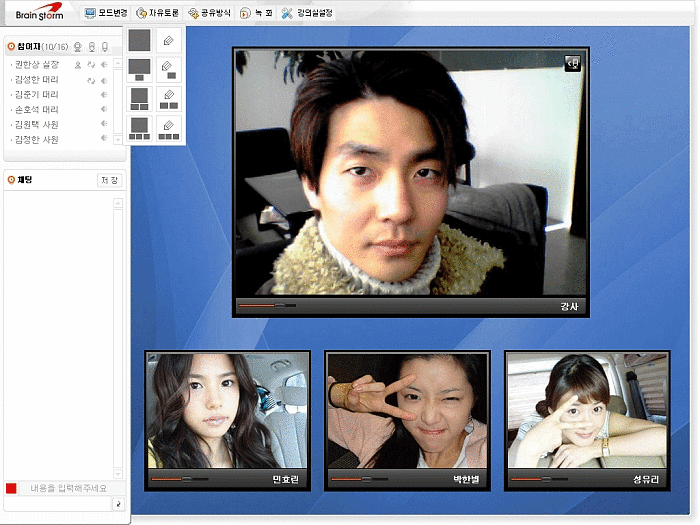Collapse the 참여자 participants panel
This screenshot has width=700, height=525.
10,47
